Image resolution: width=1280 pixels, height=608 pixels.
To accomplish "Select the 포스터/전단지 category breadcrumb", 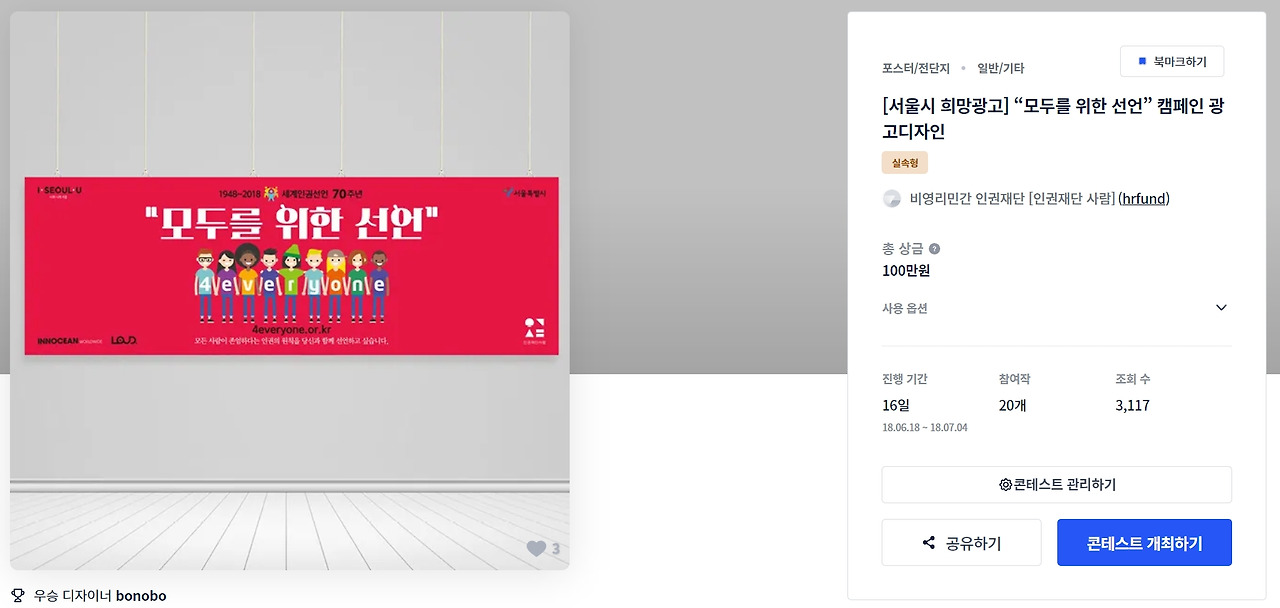I will (914, 68).
